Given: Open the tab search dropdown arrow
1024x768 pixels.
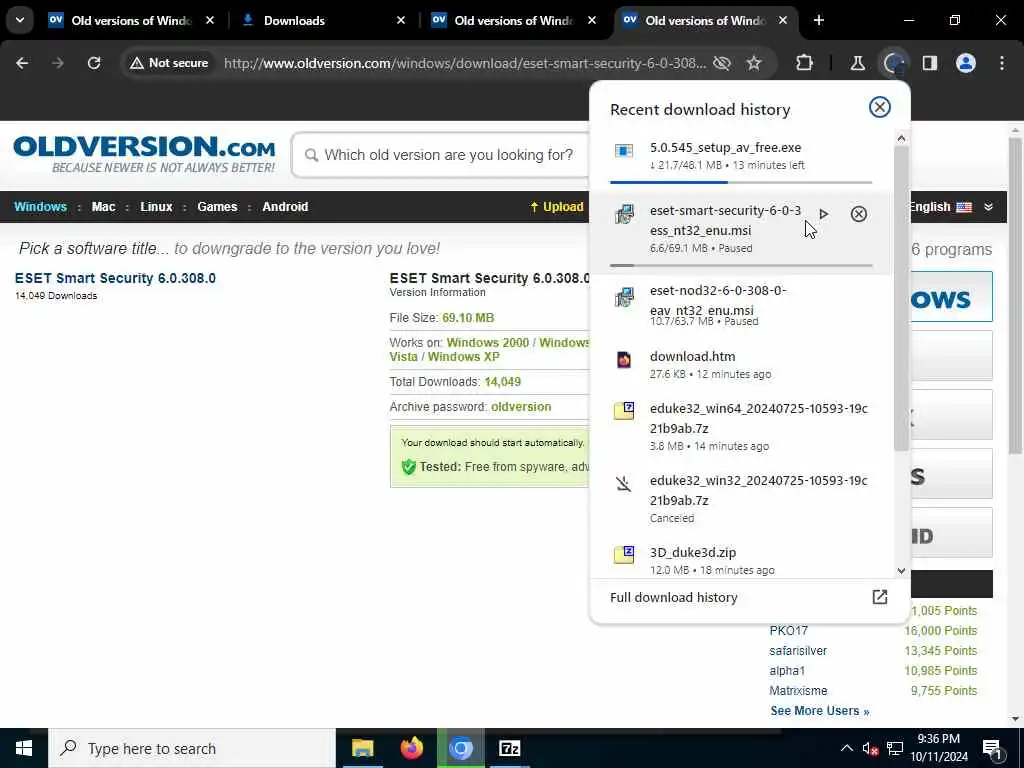Looking at the screenshot, I should click(x=20, y=20).
